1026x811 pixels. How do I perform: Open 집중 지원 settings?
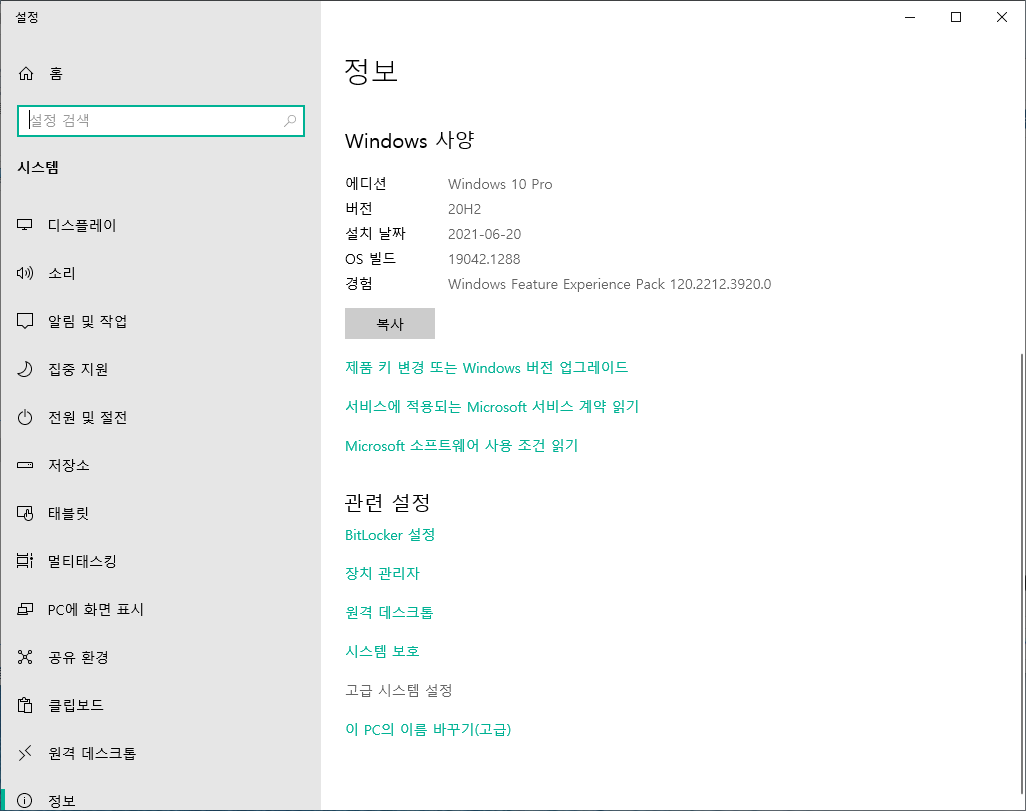coord(160,369)
